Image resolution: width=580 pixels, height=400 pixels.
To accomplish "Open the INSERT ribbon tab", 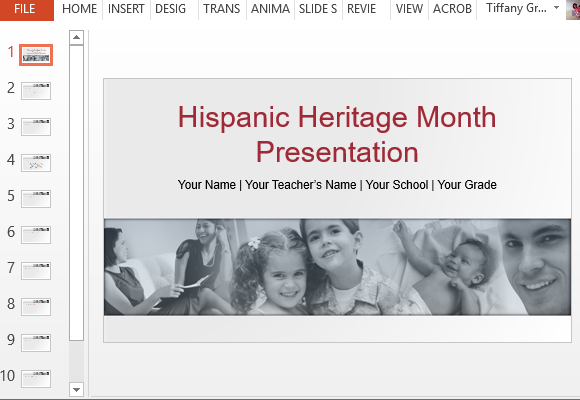I will (x=126, y=9).
